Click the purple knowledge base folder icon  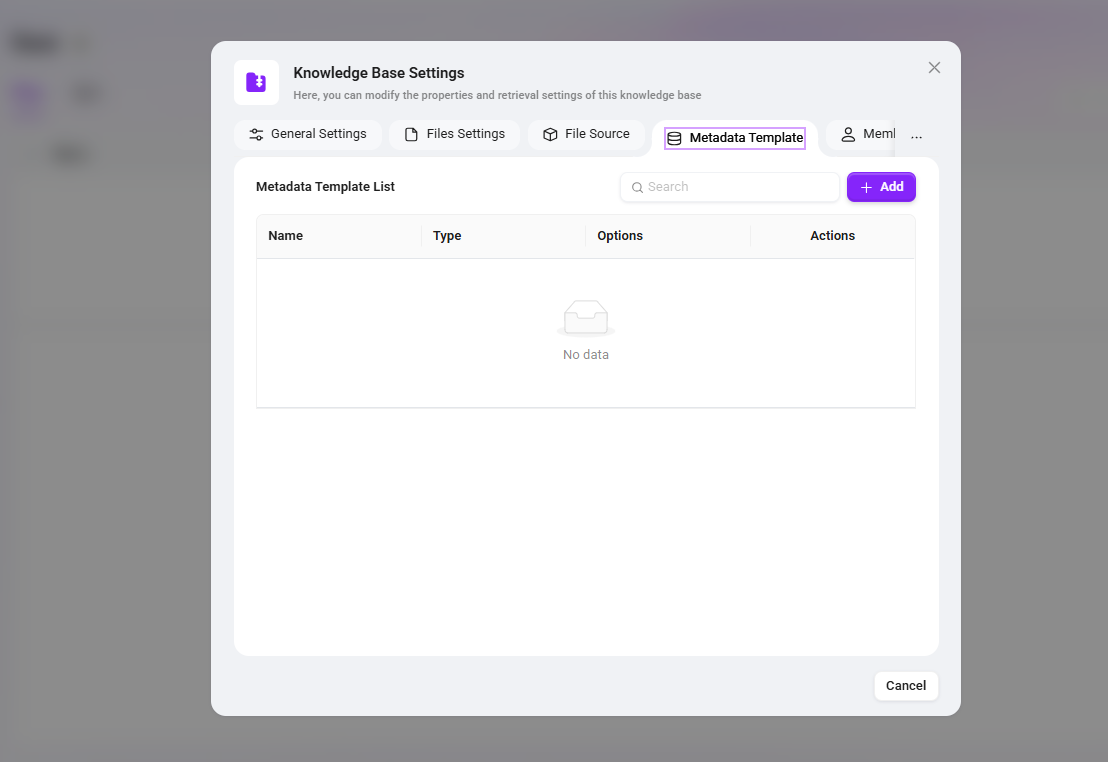(257, 83)
